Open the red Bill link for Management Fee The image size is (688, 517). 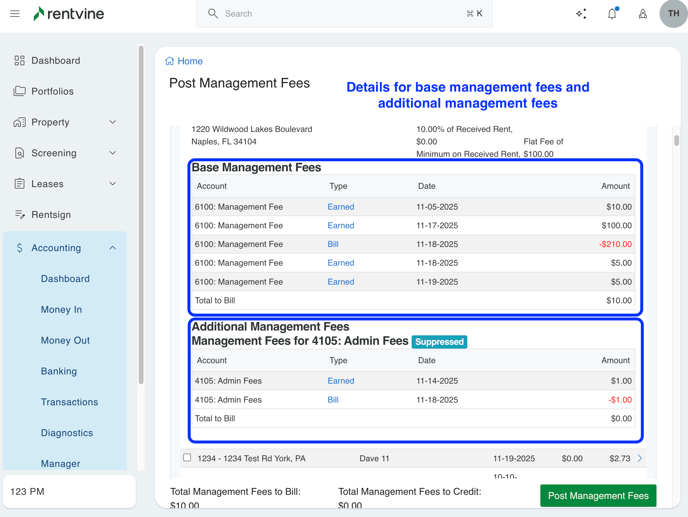point(333,244)
